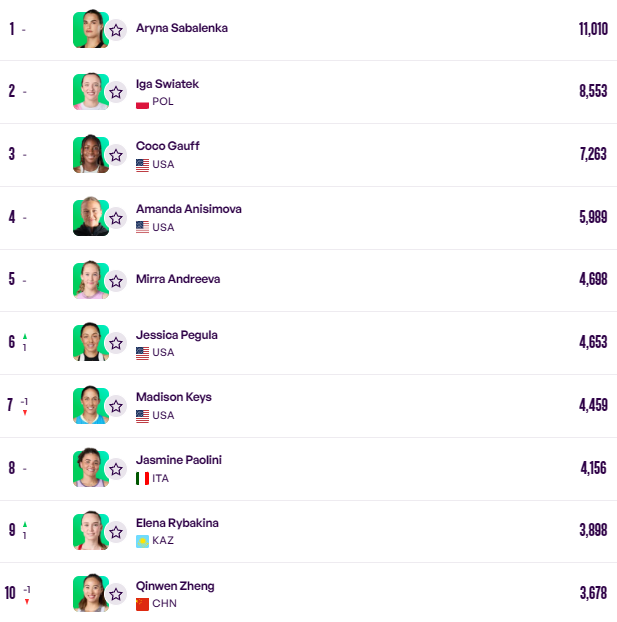Click the favorite star for Amanda Anisimova
617x622 pixels.
click(x=116, y=218)
